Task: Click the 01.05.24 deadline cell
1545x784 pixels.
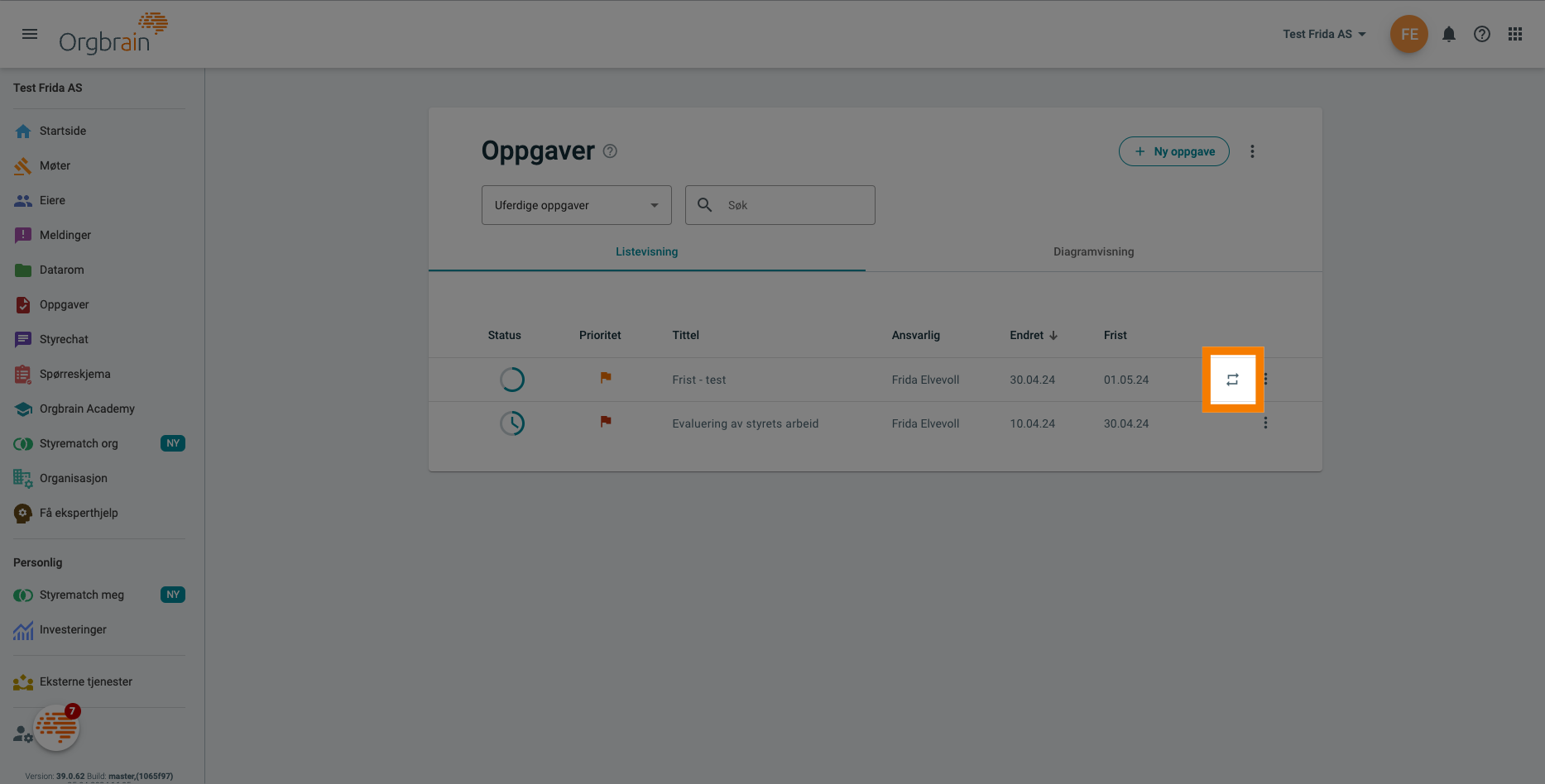Action: [1125, 380]
